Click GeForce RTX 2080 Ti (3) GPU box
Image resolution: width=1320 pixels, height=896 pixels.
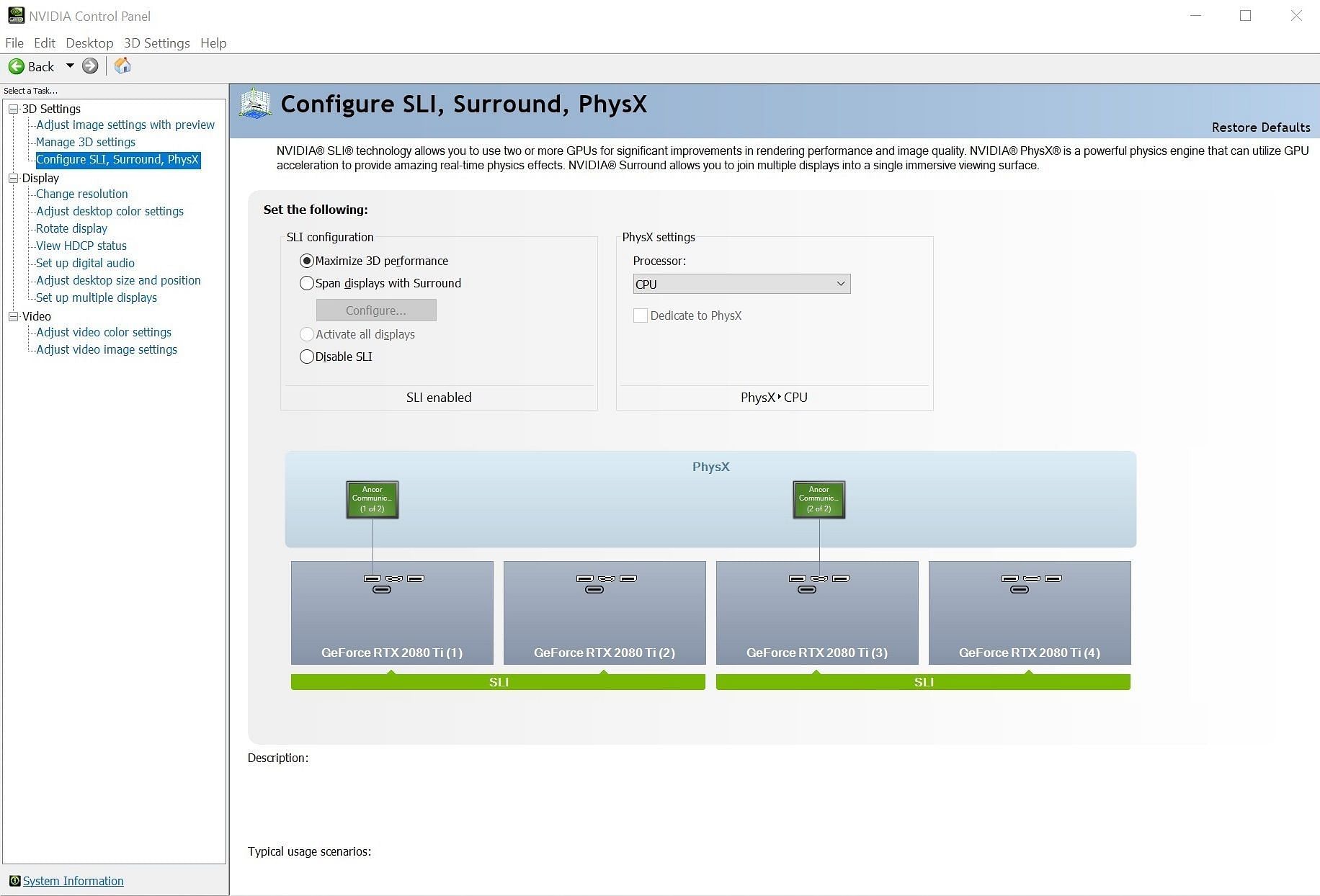coord(817,613)
